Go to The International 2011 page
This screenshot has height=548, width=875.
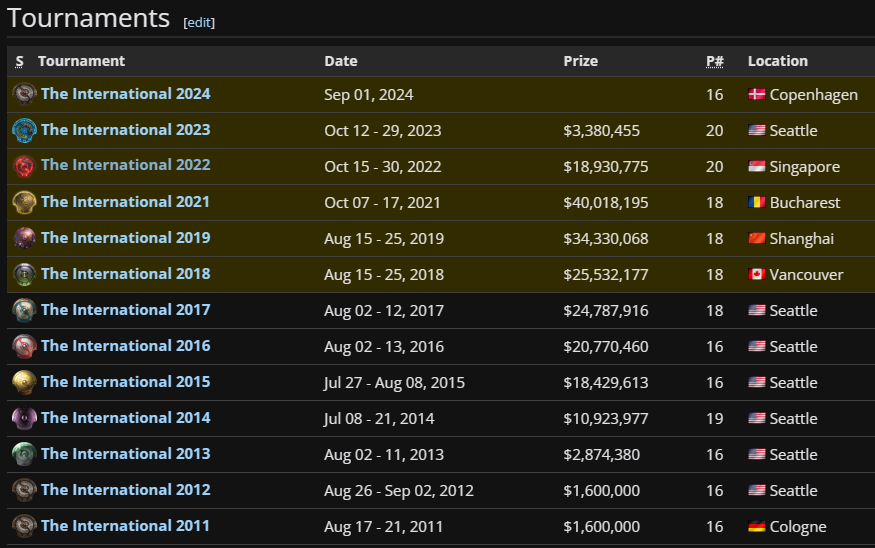click(125, 526)
